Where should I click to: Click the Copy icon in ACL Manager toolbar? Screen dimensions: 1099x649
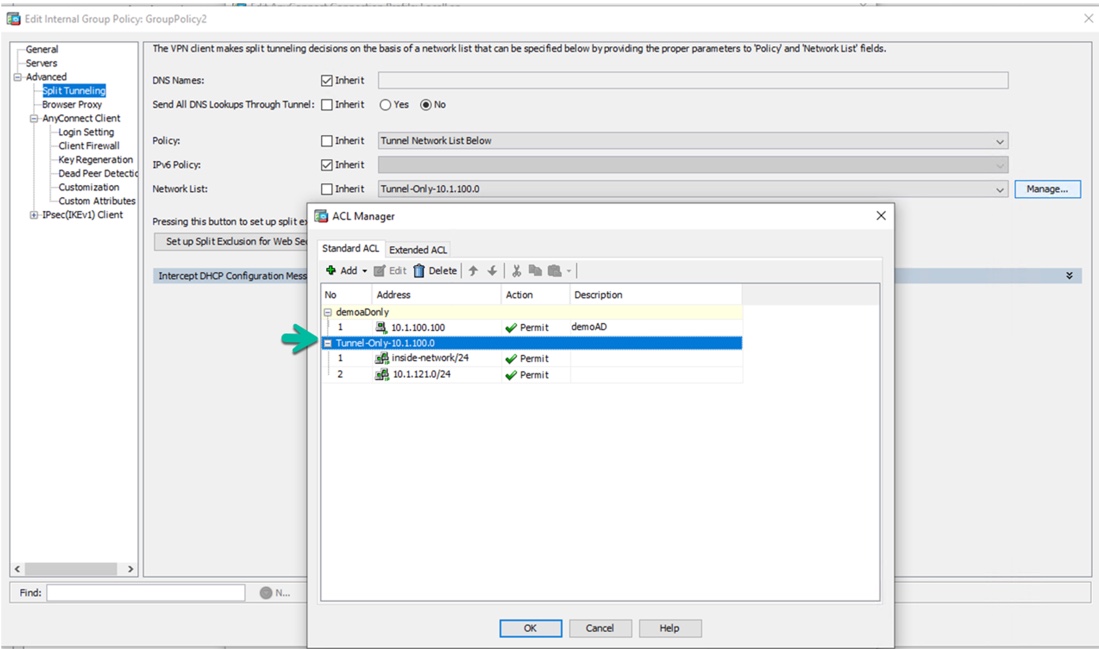538,270
